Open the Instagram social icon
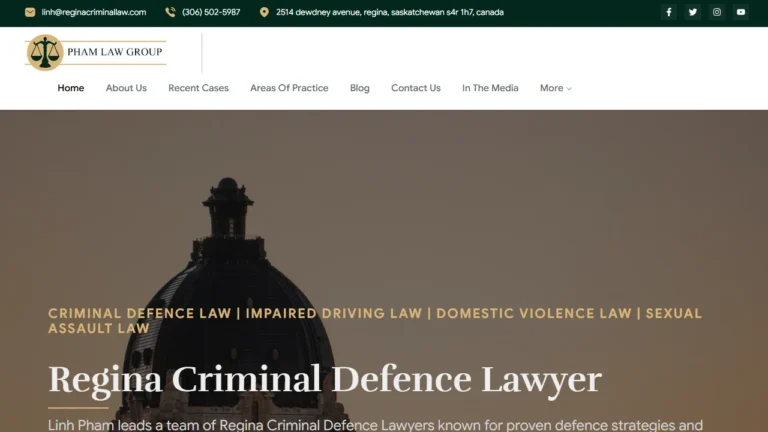768x432 pixels. click(717, 12)
